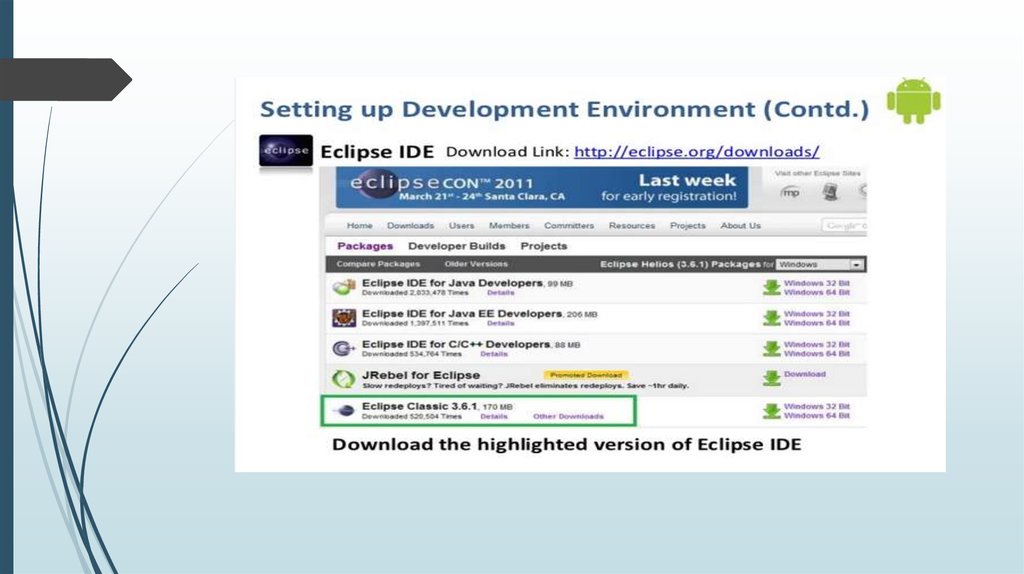This screenshot has width=1024, height=574.
Task: Click the Java EE Developers package icon
Action: point(344,318)
